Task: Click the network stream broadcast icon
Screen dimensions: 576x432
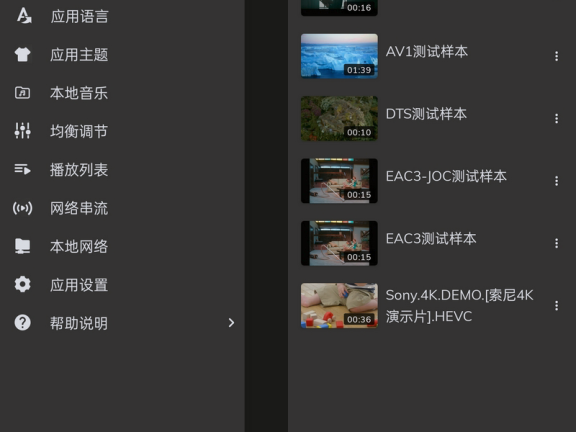Action: point(22,208)
